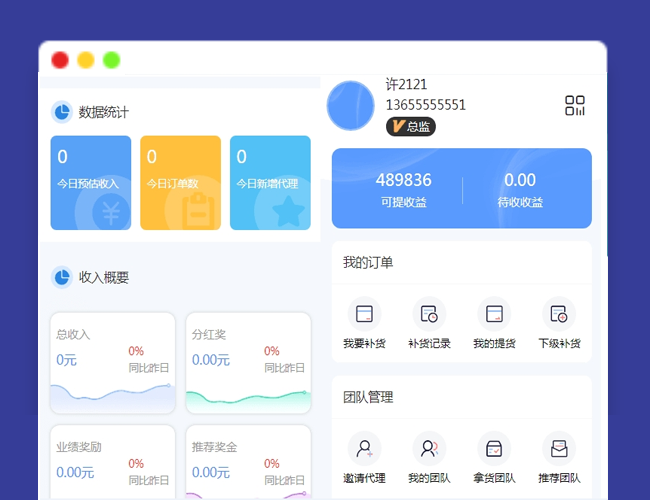Viewport: 650px width, 500px height.
Task: Open 邀请代理 icon
Action: 364,449
